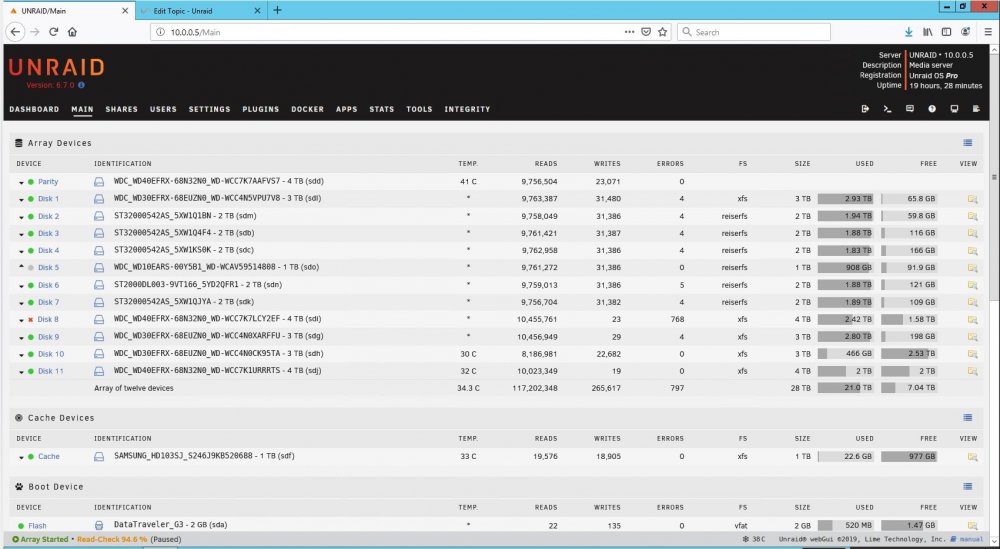
Task: Bookmark this page with star icon
Action: click(663, 32)
